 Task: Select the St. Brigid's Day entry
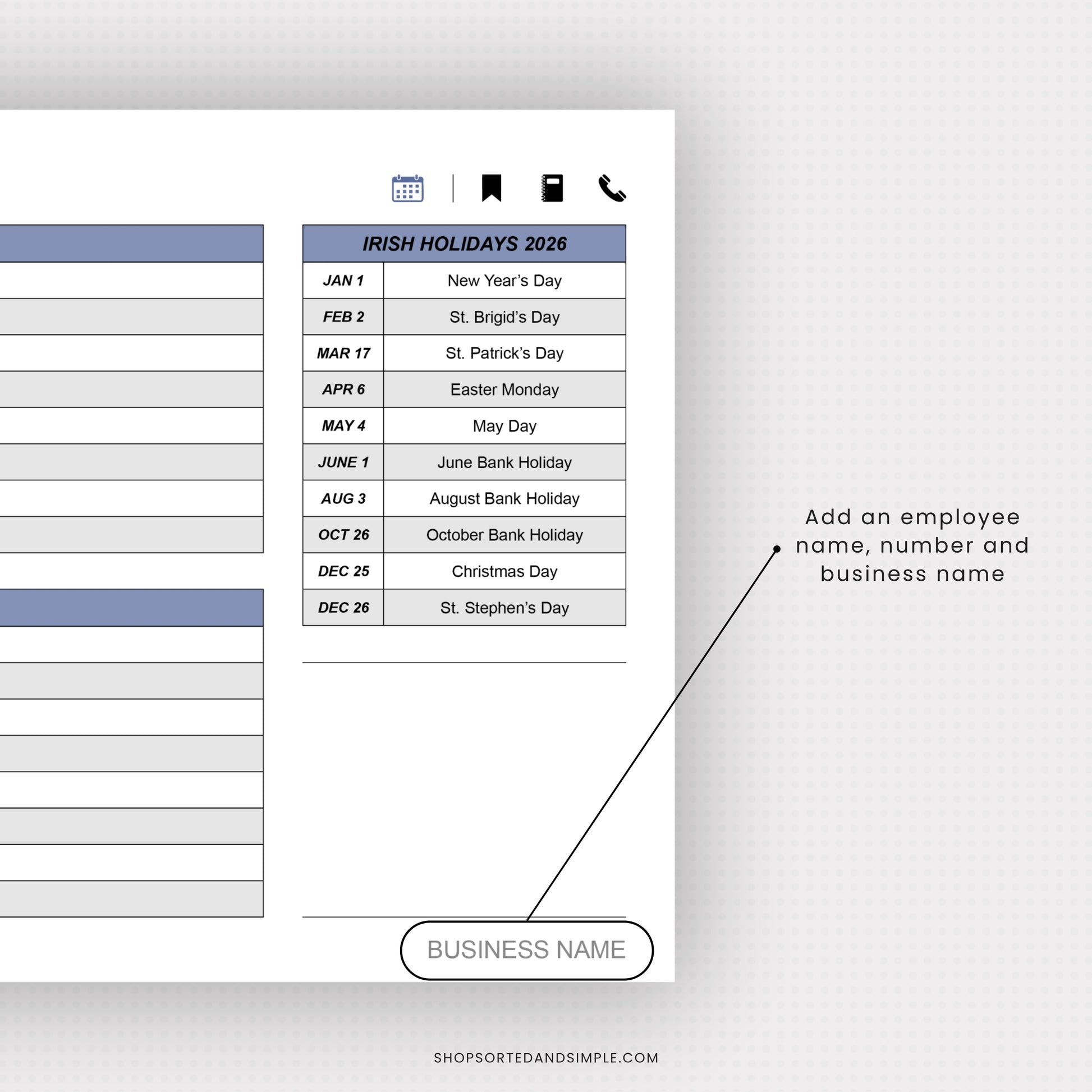[x=504, y=317]
